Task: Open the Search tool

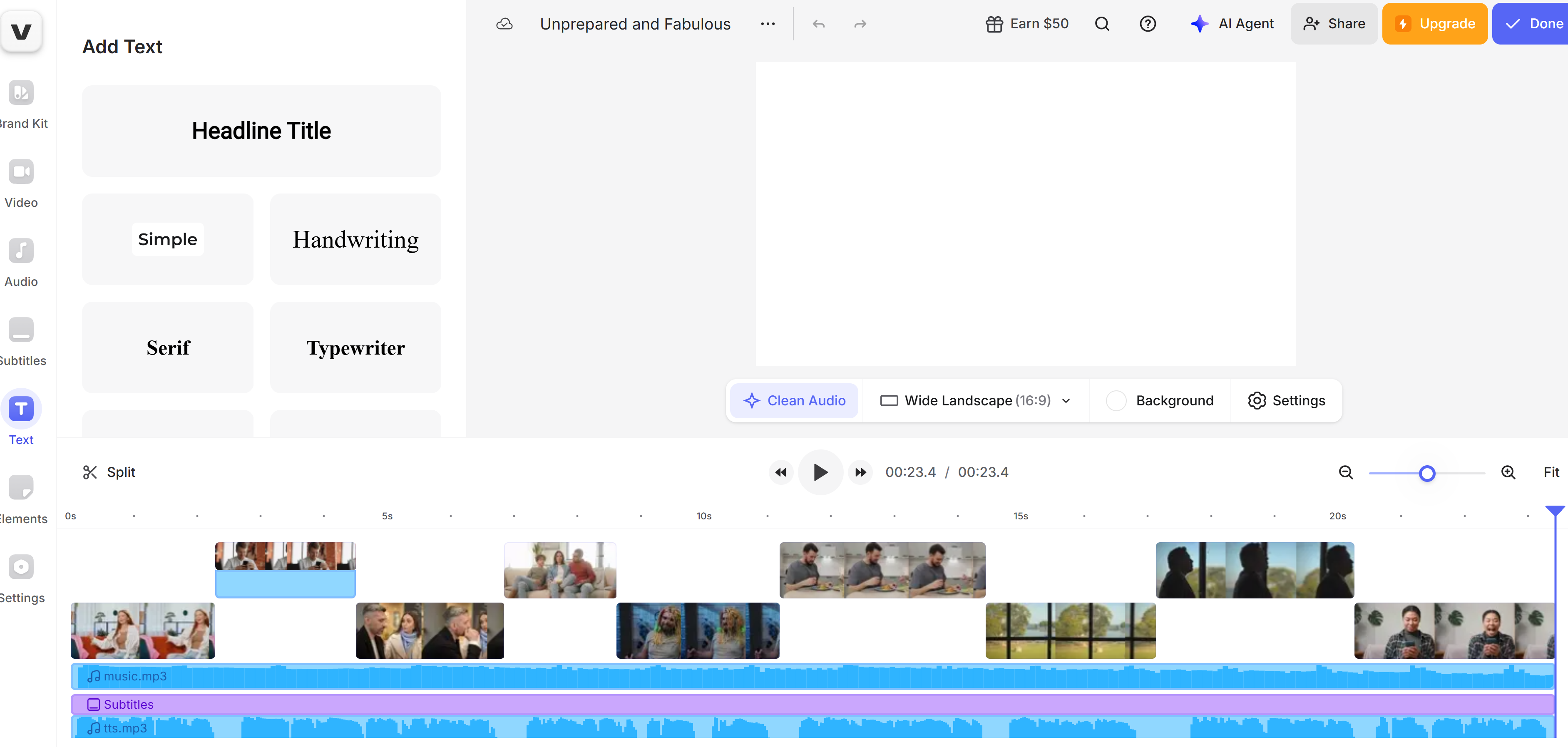Action: 1102,24
